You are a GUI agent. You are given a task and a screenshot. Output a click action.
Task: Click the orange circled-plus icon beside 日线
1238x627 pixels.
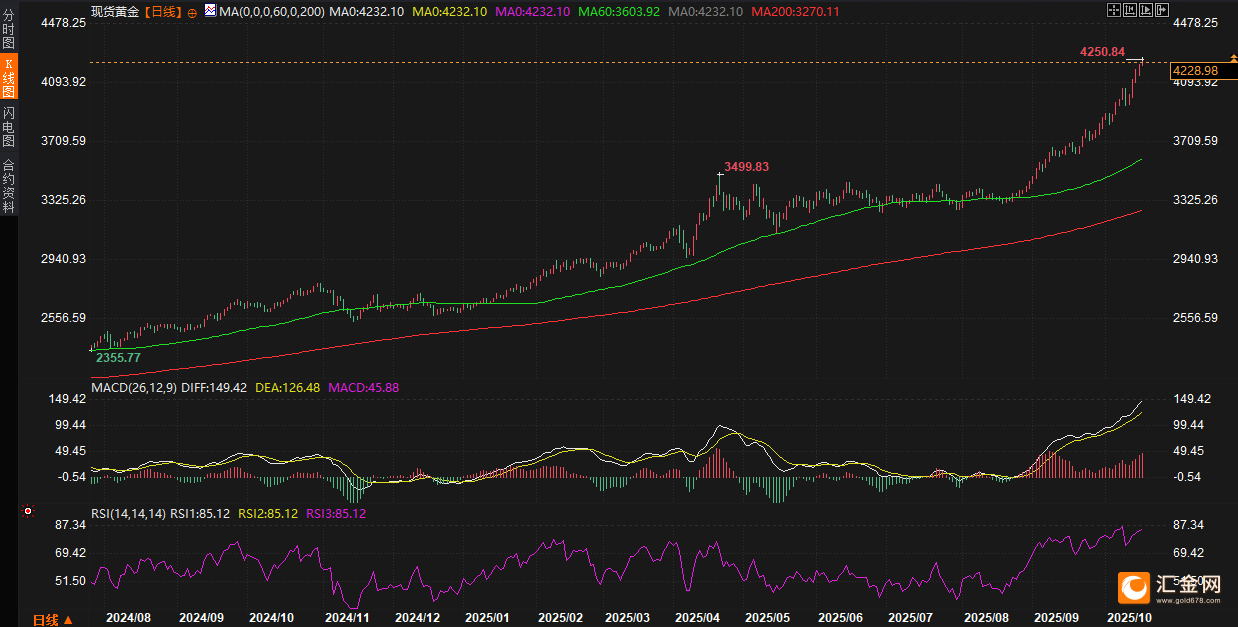192,12
